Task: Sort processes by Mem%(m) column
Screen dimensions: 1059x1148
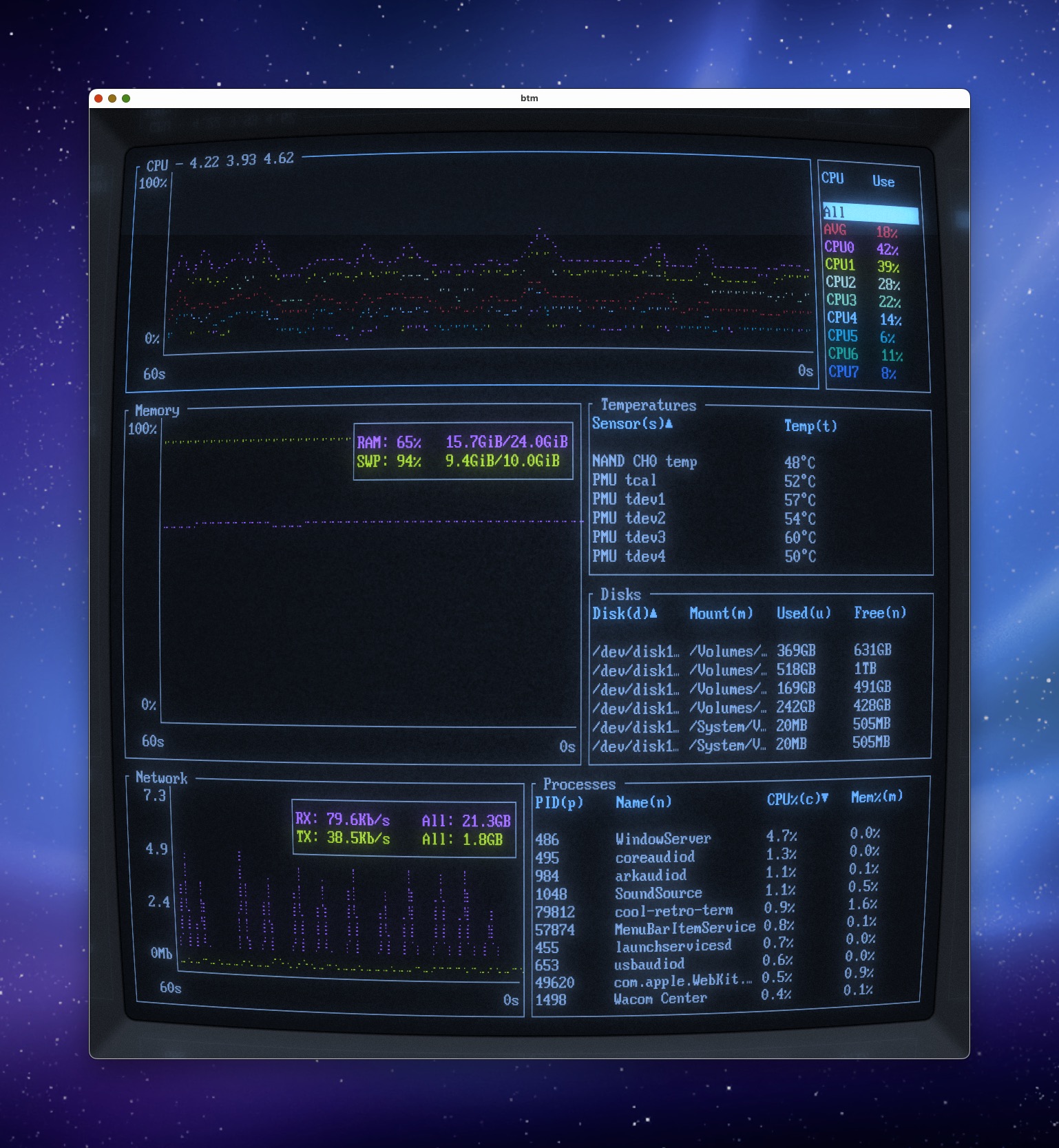Action: (x=876, y=797)
